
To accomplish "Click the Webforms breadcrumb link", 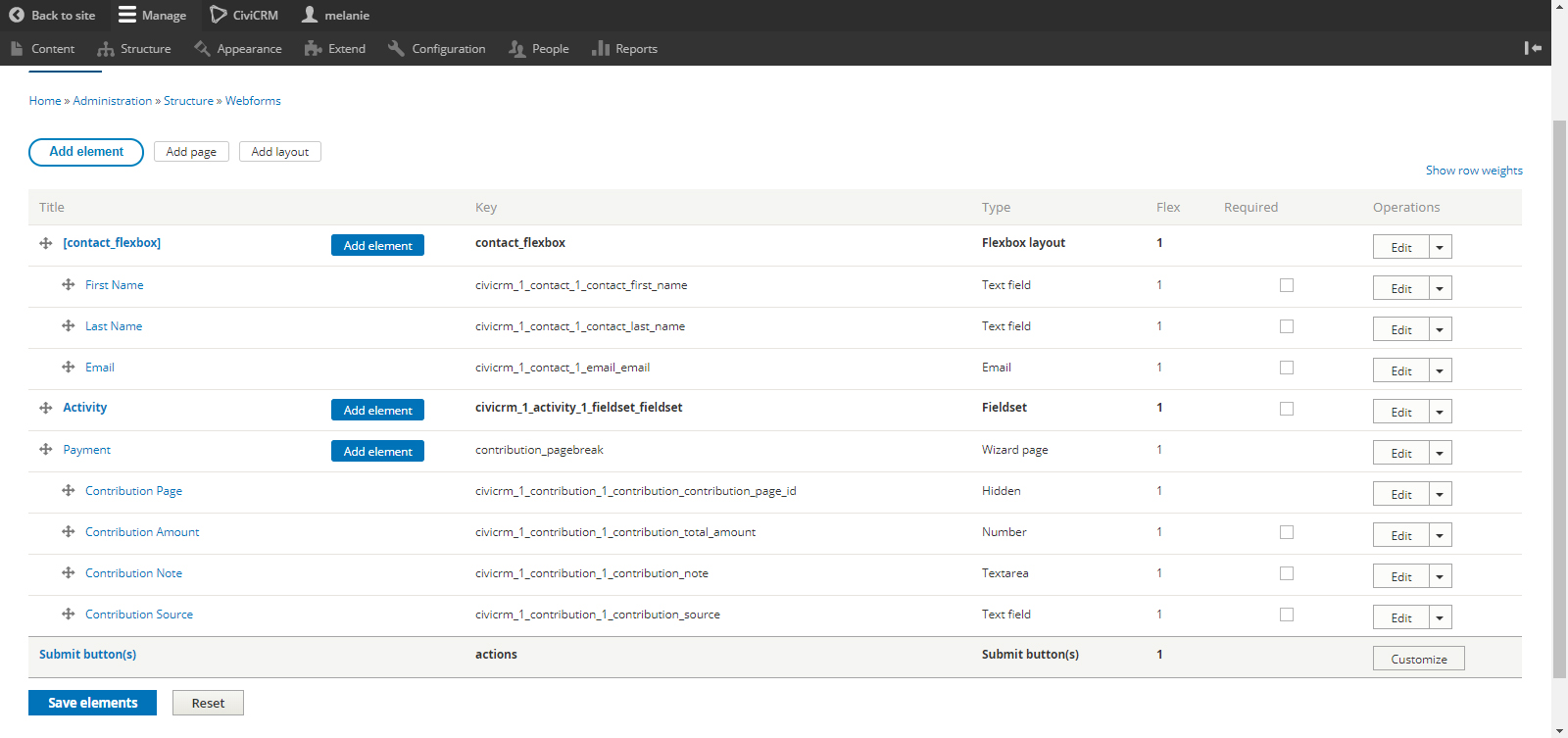I will coord(253,101).
